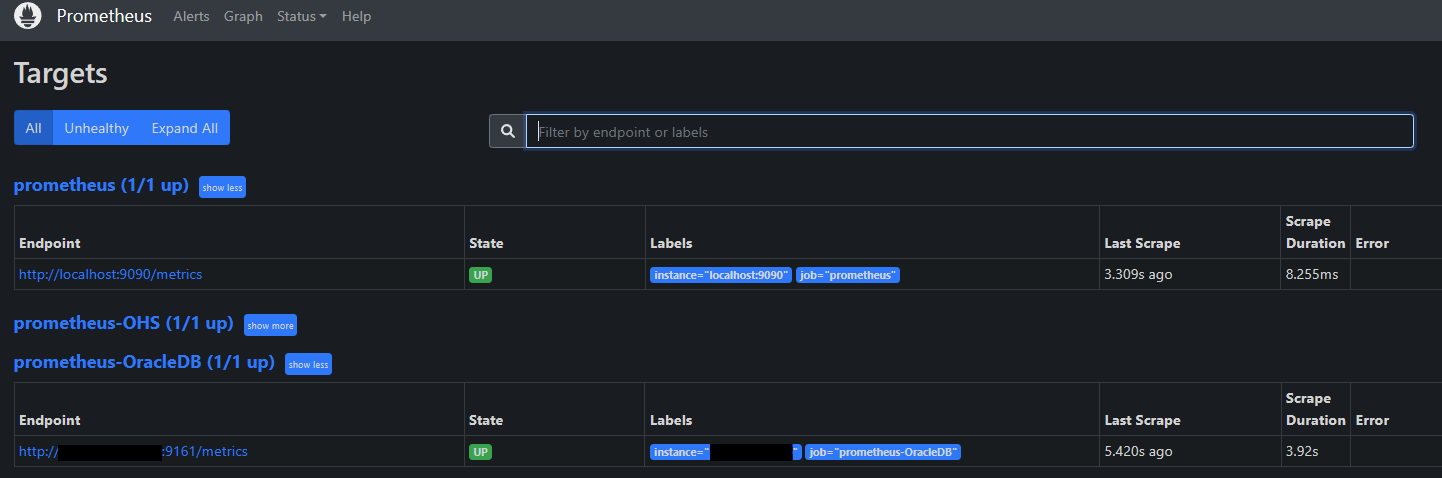Open the Alerts page
This screenshot has height=478, width=1442.
191,16
